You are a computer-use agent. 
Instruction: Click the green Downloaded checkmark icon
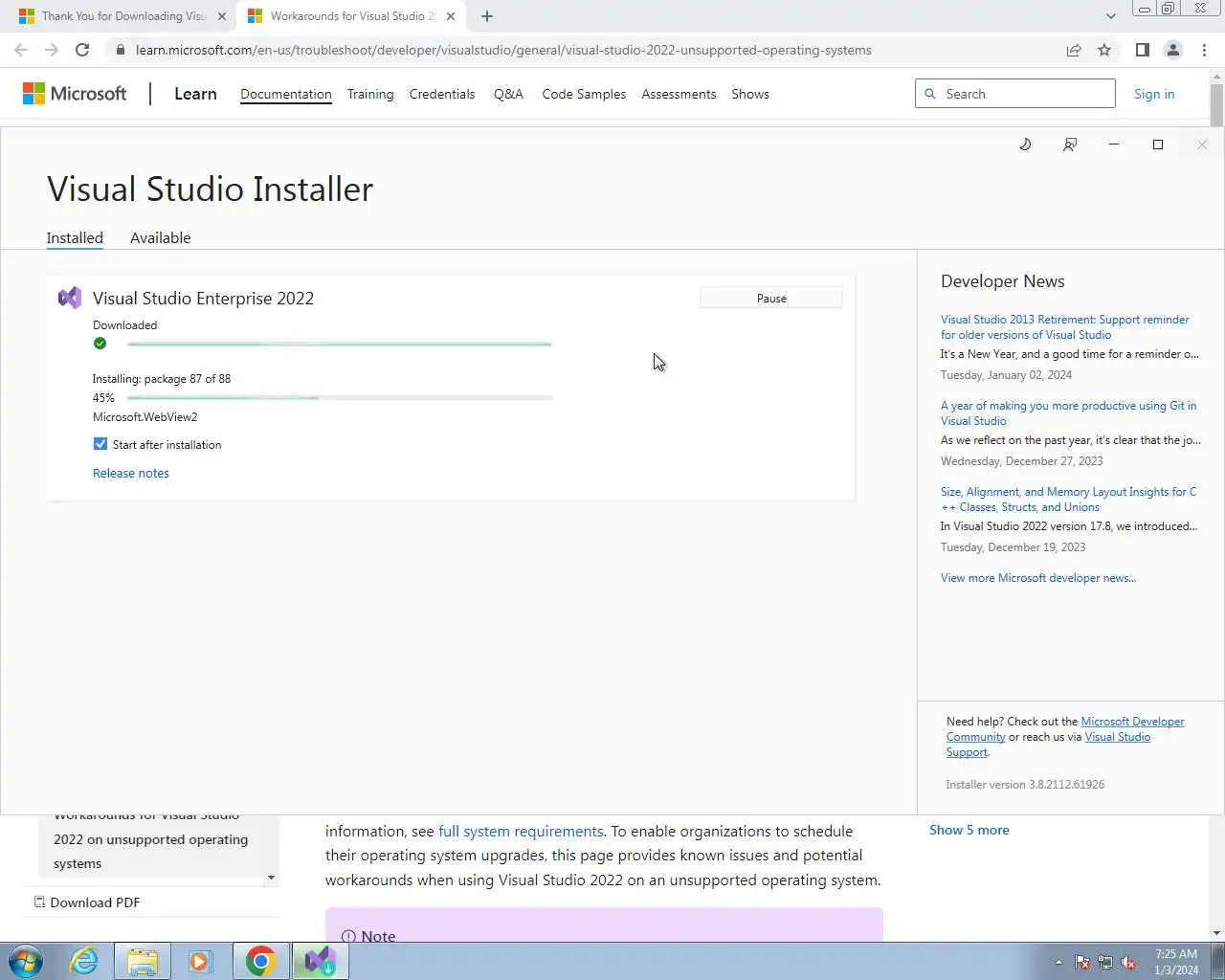[x=100, y=344]
